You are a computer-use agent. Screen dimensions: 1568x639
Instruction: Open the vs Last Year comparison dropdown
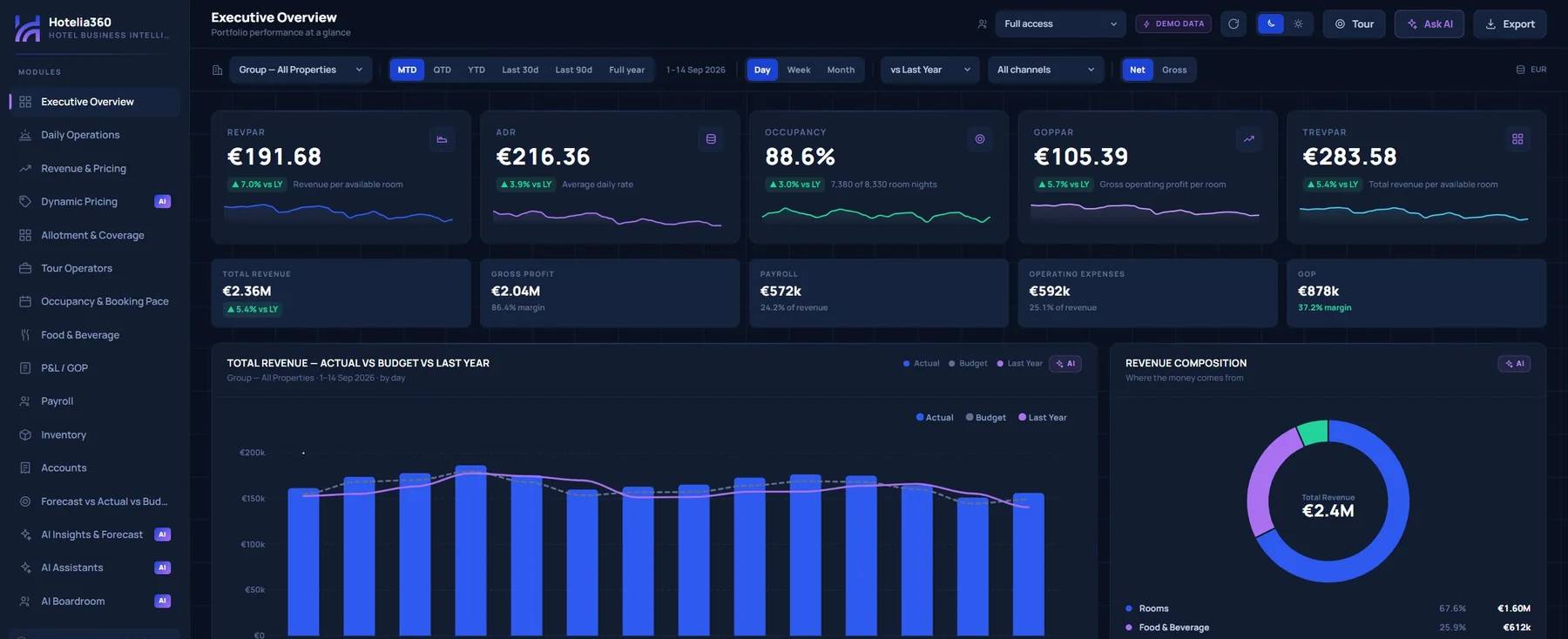(x=929, y=70)
